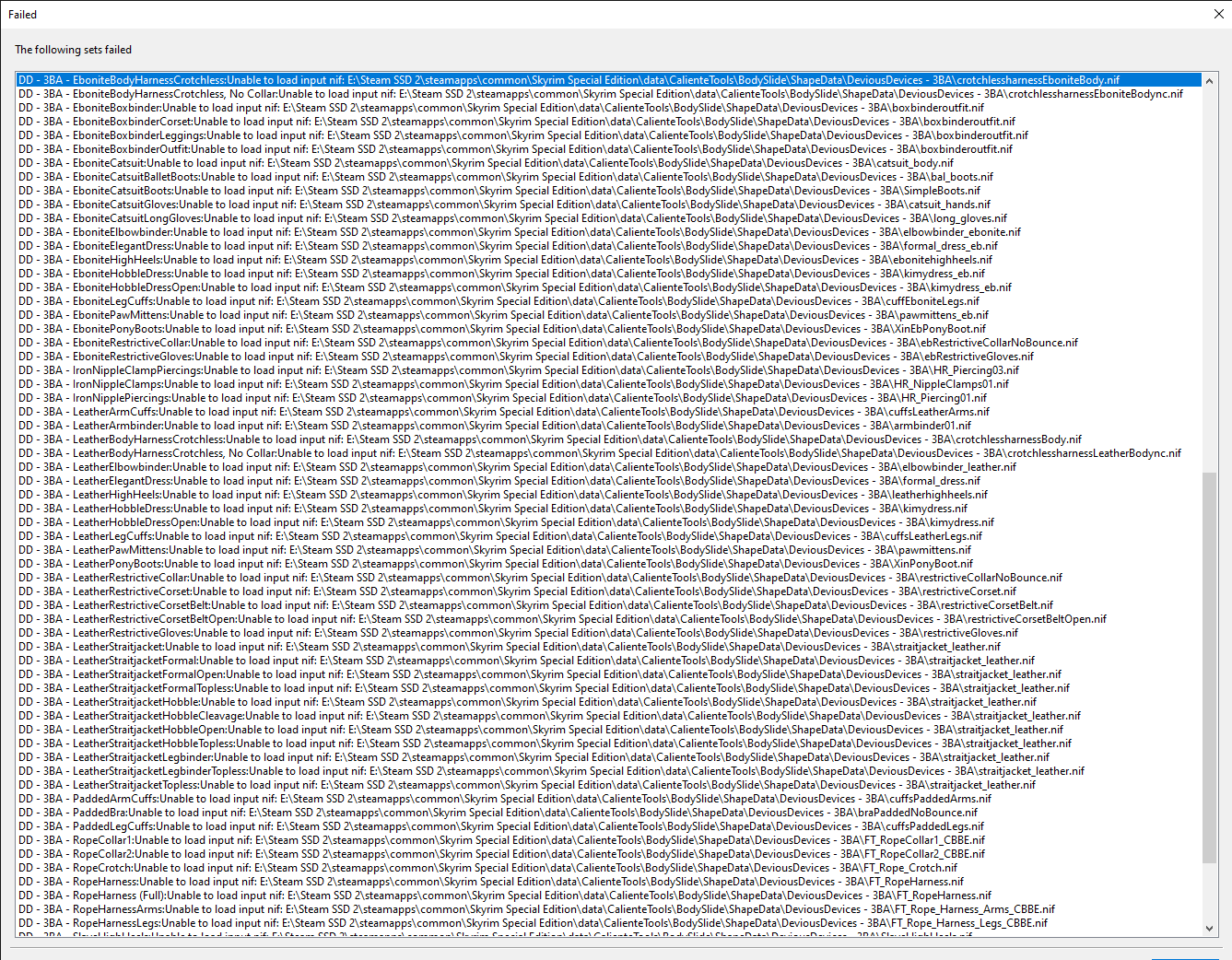Select the LeatherElegantDress row
The width and height of the screenshot is (1232, 960).
(x=609, y=481)
